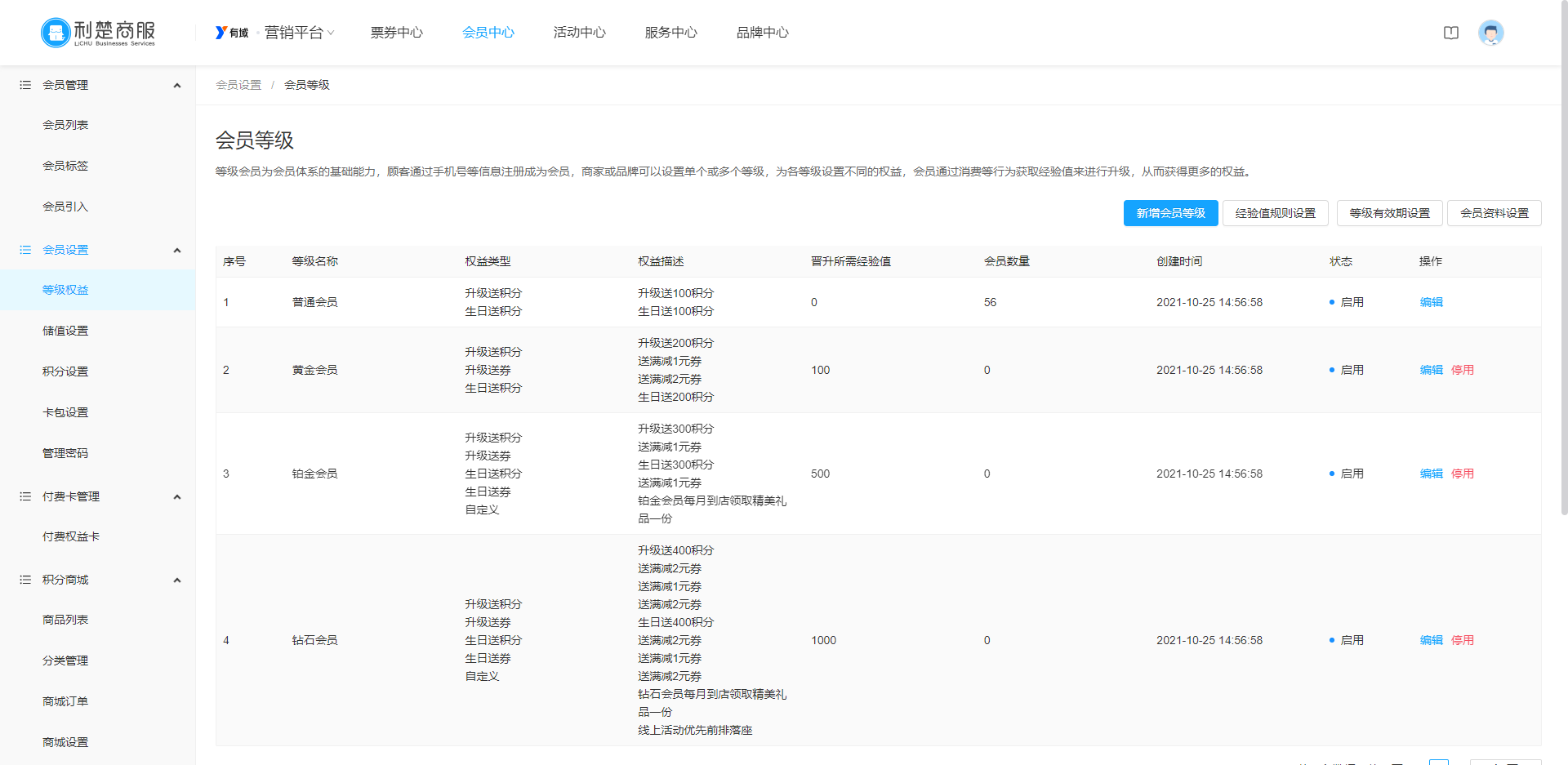Open 积分设置 in the sidebar

pyautogui.click(x=65, y=371)
